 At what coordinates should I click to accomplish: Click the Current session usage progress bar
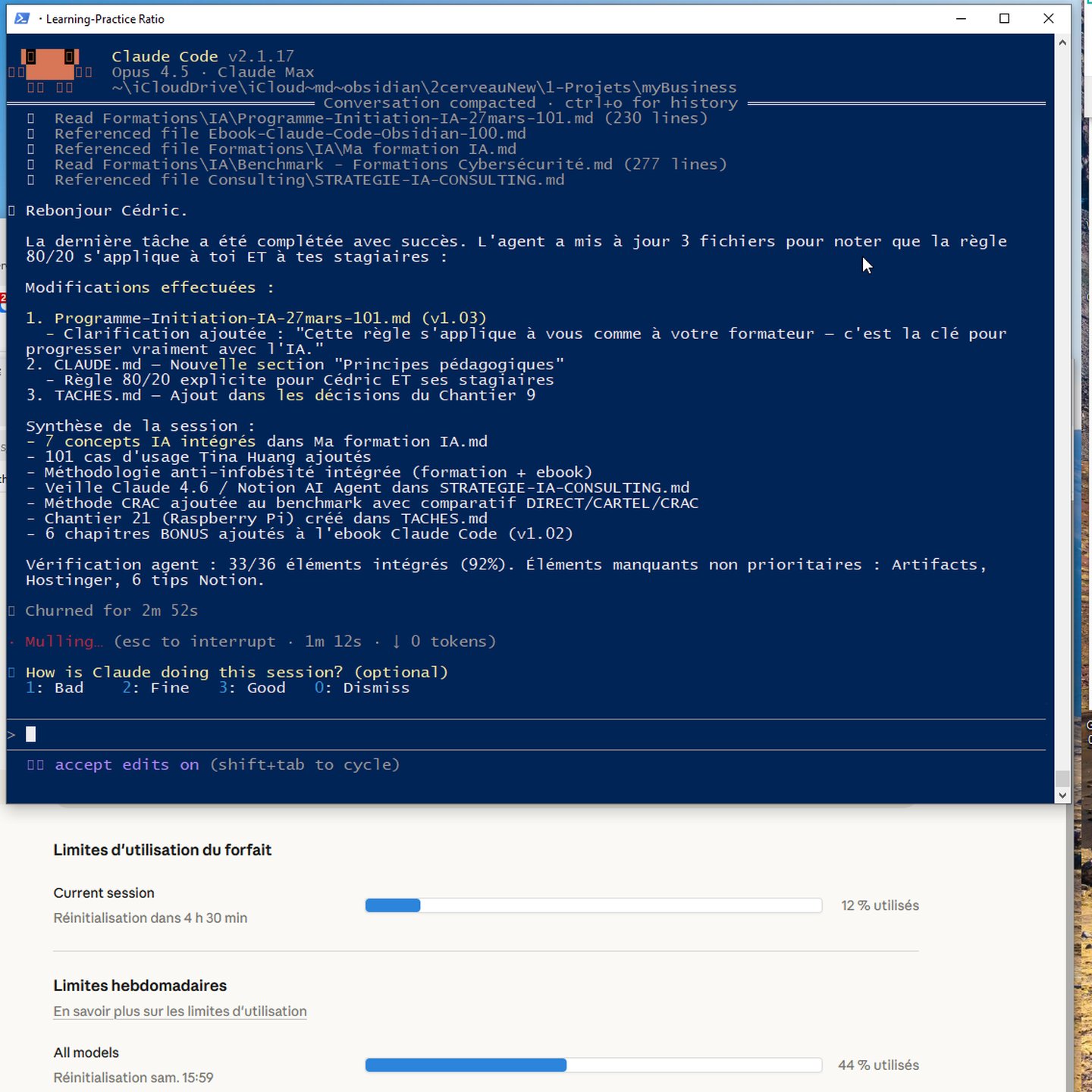point(593,905)
